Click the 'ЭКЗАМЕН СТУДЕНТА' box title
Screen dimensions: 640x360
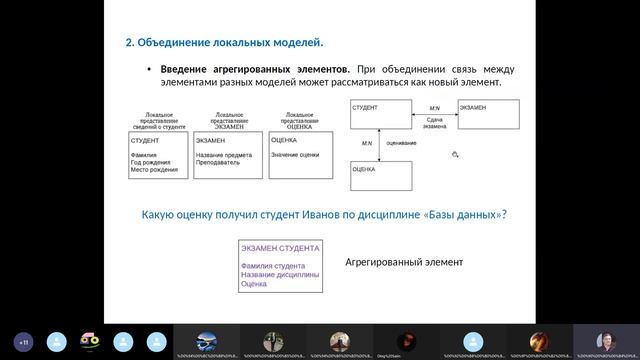280,248
